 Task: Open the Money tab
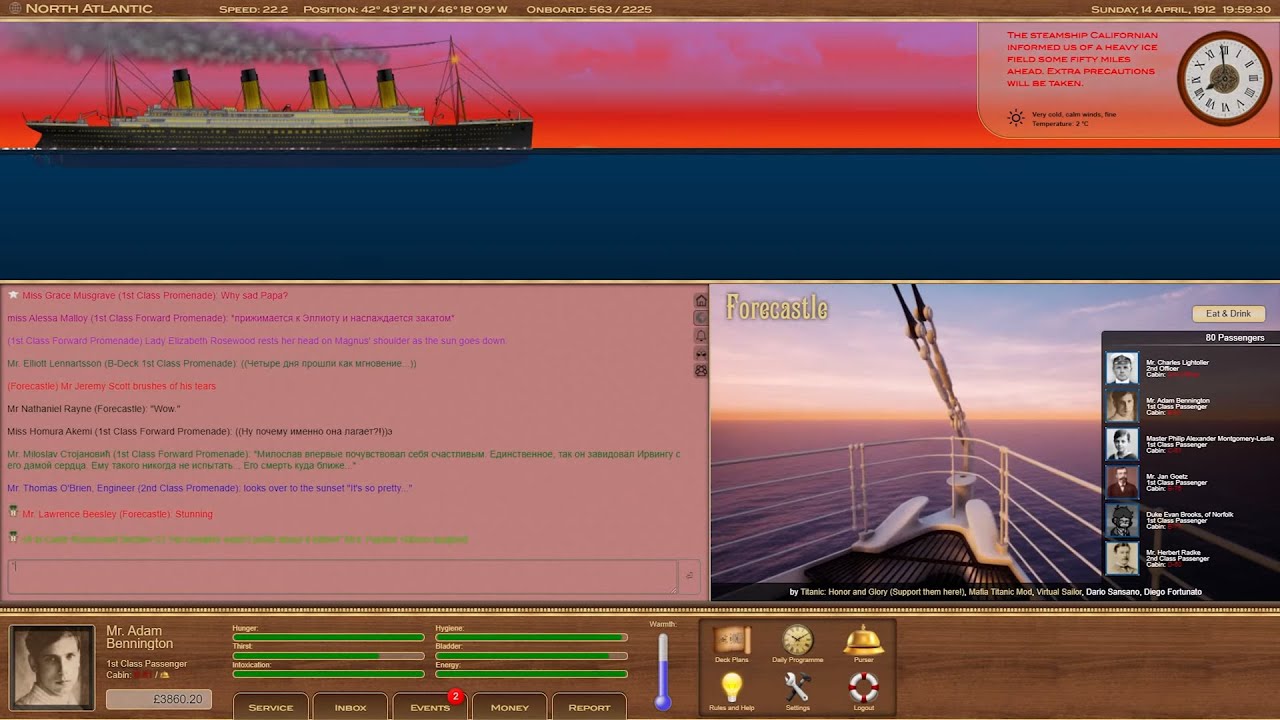tap(509, 706)
